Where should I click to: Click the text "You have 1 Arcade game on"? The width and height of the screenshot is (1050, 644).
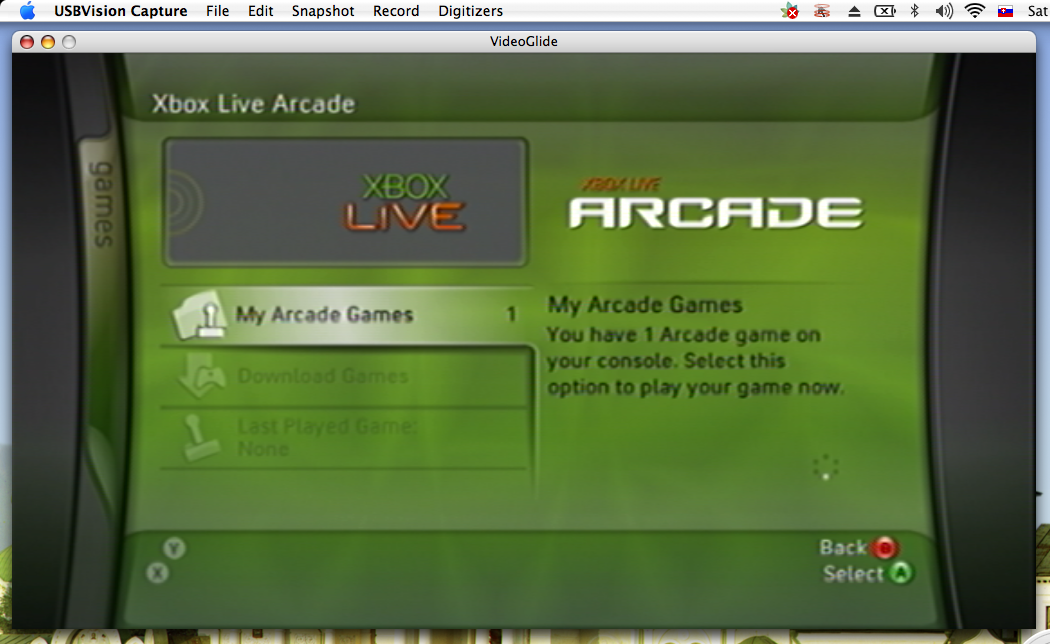684,335
